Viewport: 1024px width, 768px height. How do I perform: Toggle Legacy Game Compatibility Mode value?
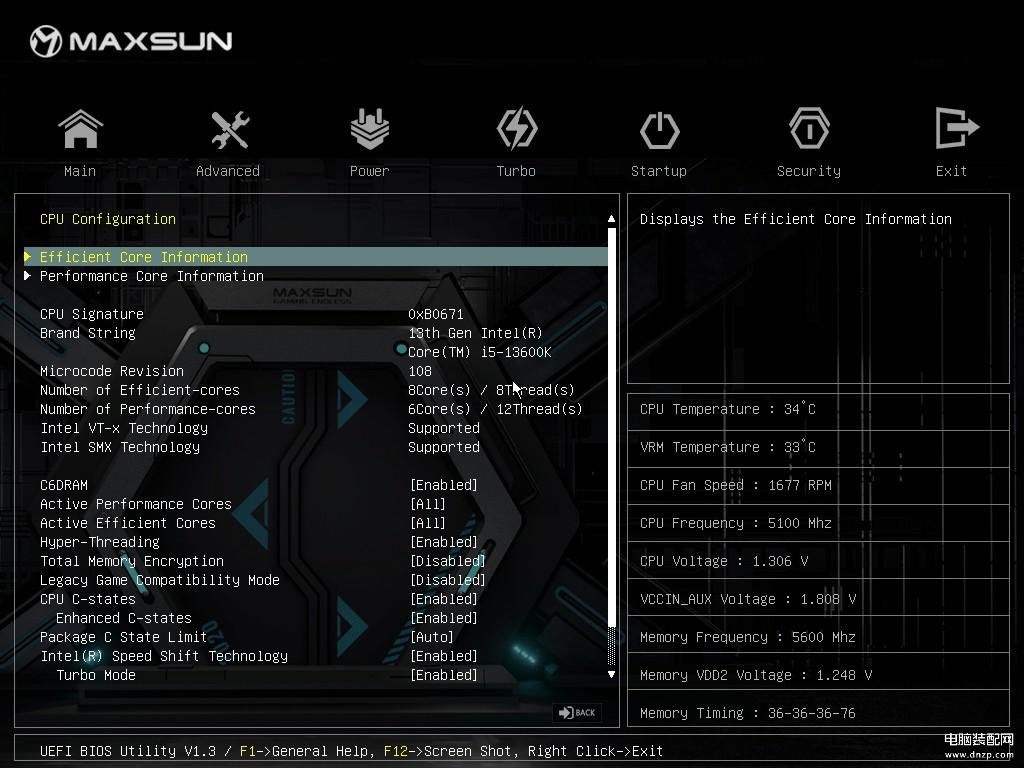pos(447,580)
